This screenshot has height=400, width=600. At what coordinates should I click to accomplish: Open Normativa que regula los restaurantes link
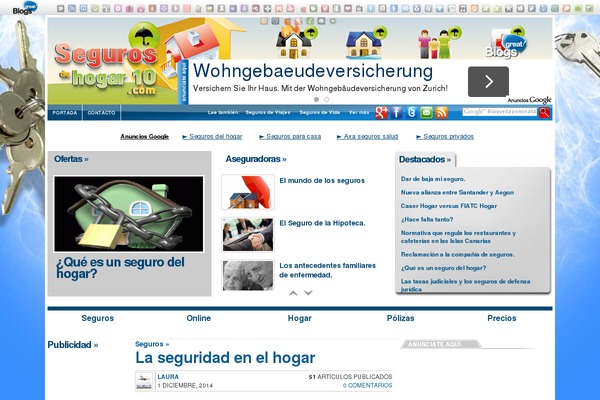pos(458,237)
